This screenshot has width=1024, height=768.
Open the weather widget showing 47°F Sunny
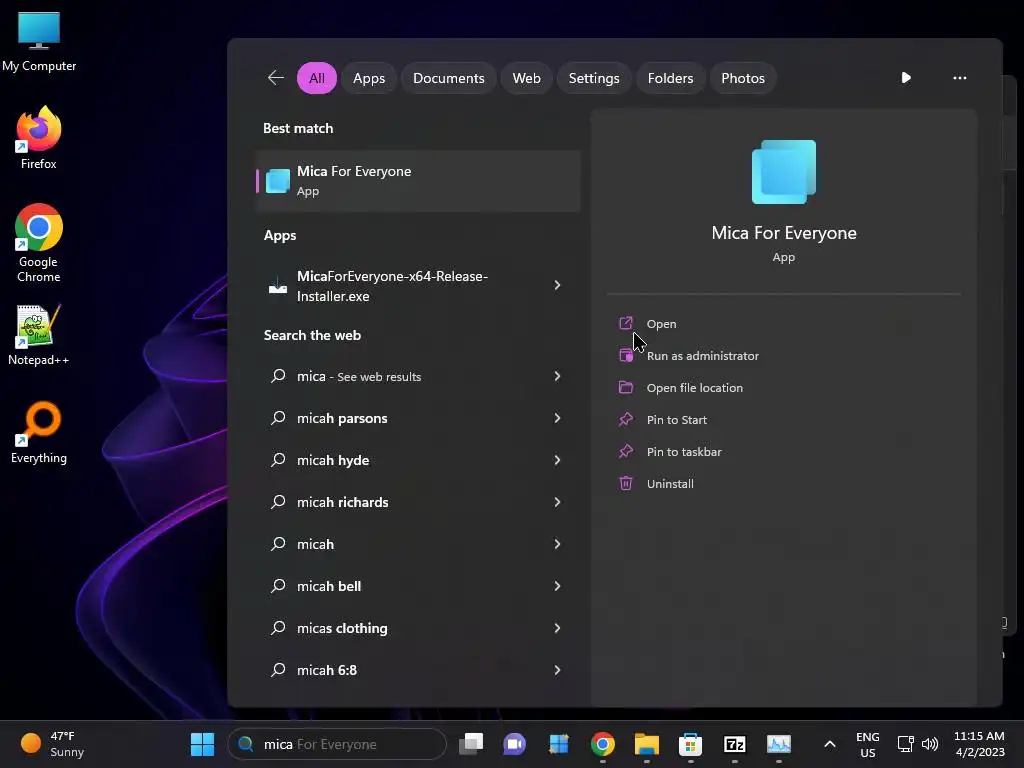pos(52,744)
